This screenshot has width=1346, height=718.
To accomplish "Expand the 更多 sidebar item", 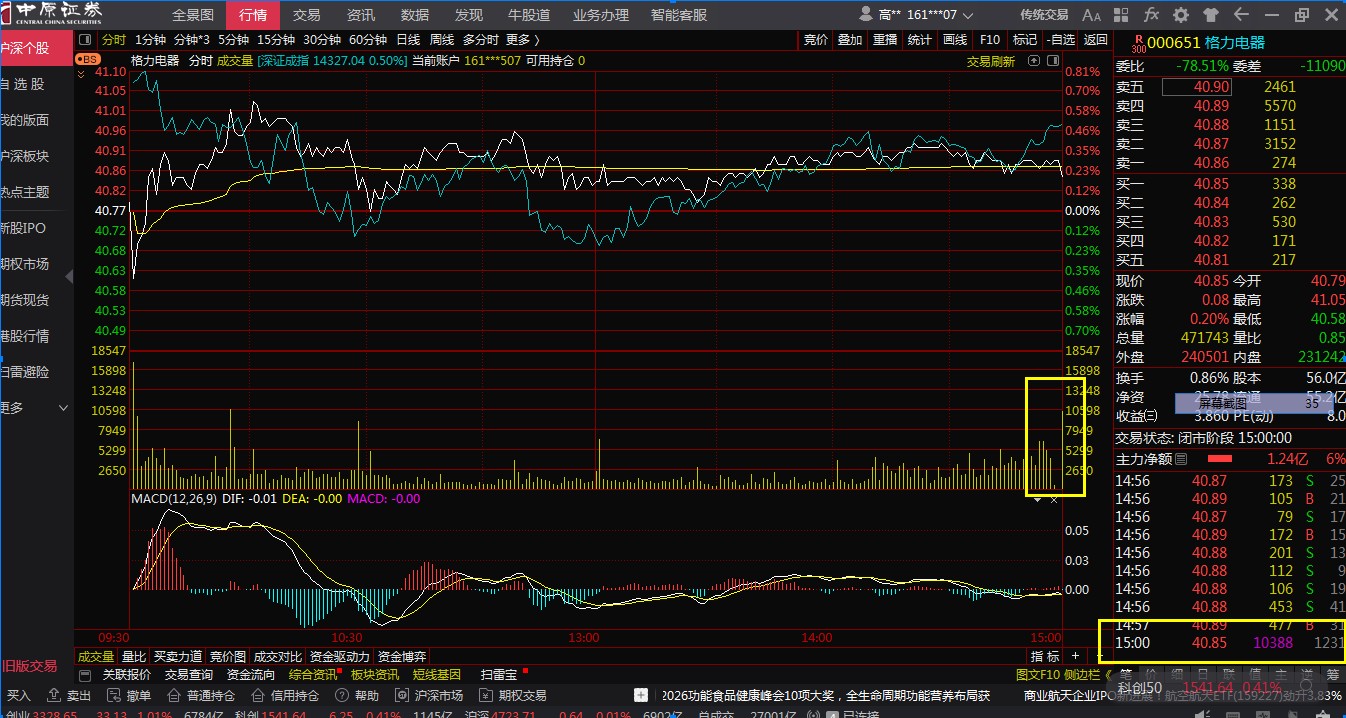I will coord(37,408).
